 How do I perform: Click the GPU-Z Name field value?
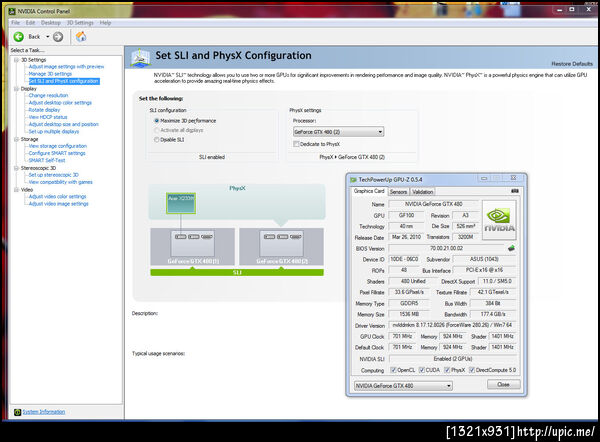pos(434,204)
